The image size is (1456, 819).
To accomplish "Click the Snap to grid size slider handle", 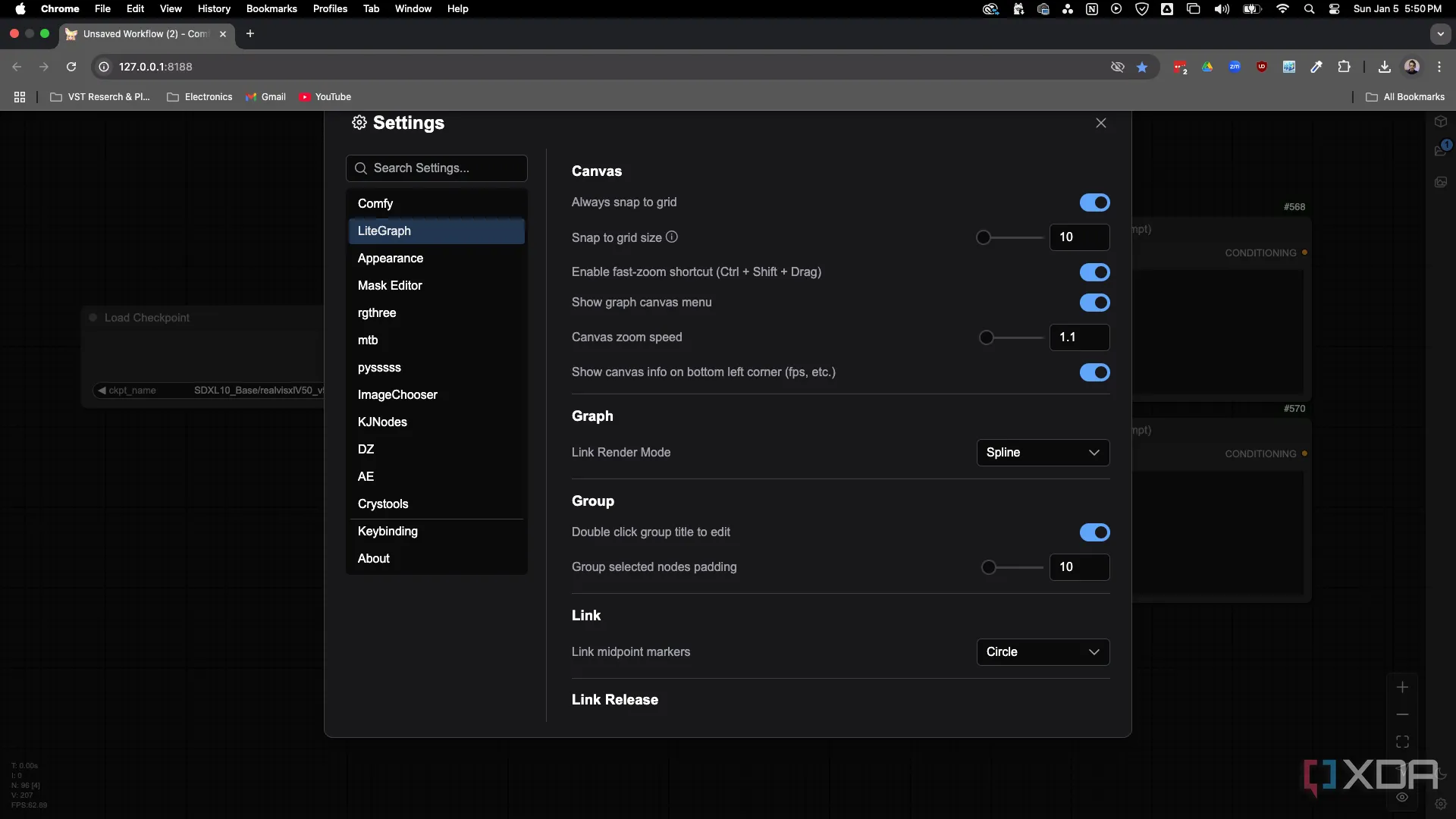I will 984,237.
